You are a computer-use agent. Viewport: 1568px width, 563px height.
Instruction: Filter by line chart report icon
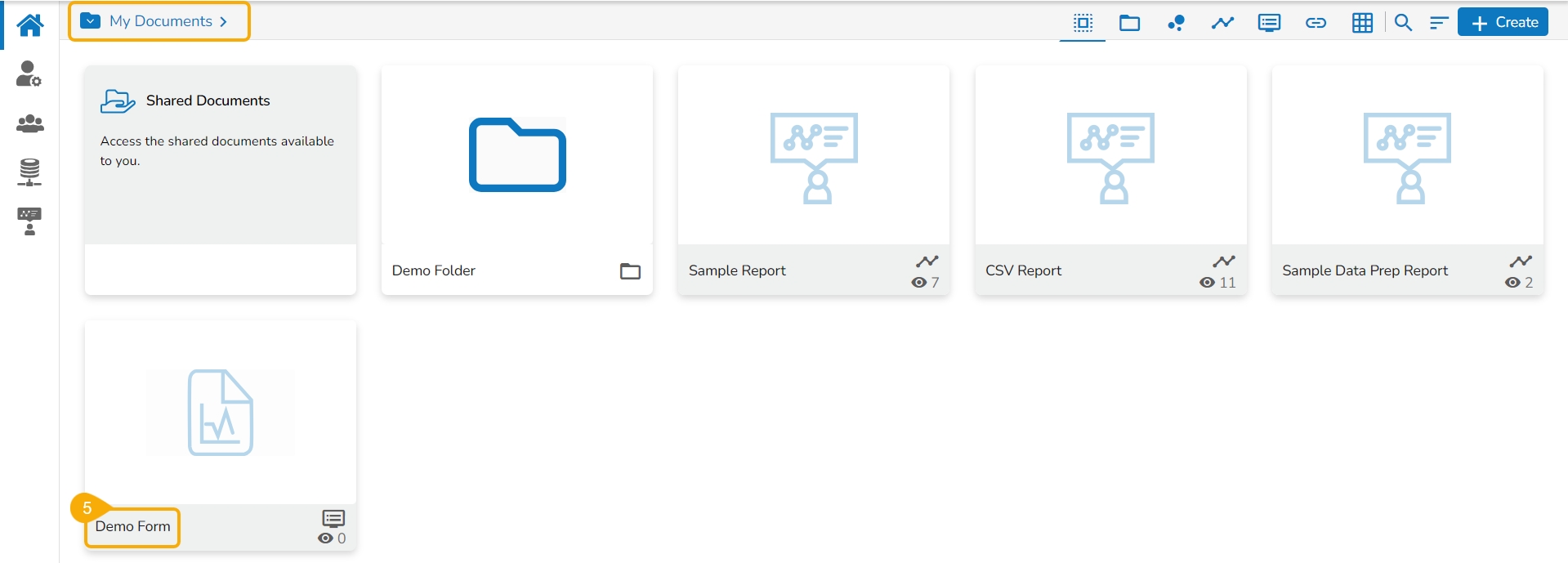[1222, 23]
